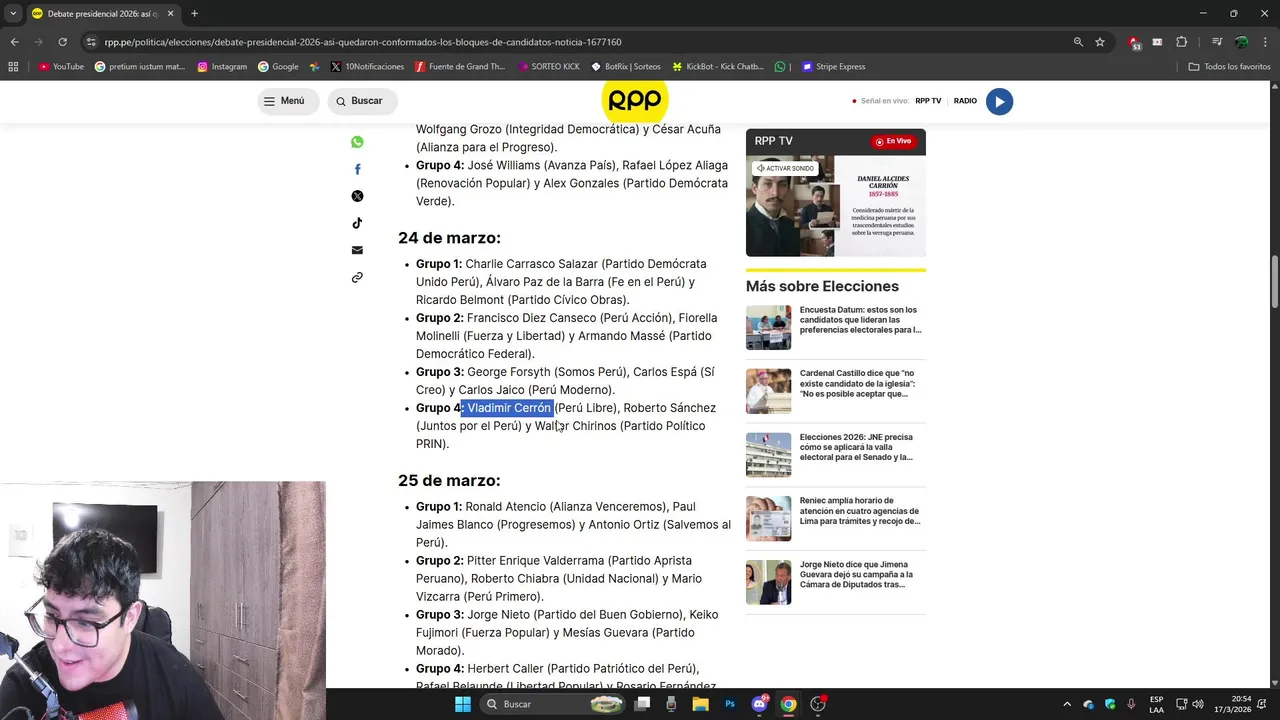
Task: Share the article by email icon
Action: pos(357,250)
